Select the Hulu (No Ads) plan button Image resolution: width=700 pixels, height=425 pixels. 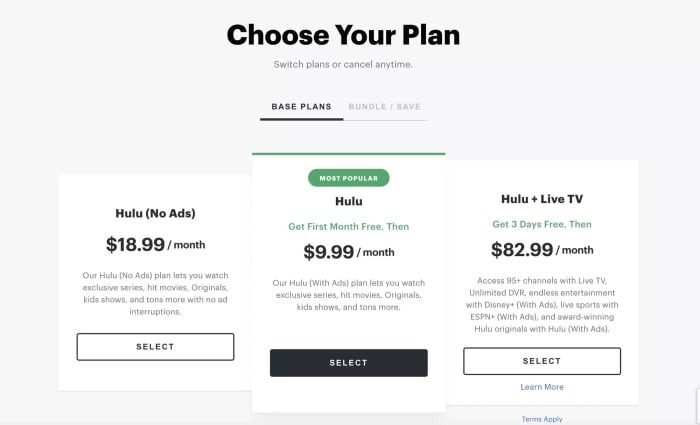coord(155,347)
